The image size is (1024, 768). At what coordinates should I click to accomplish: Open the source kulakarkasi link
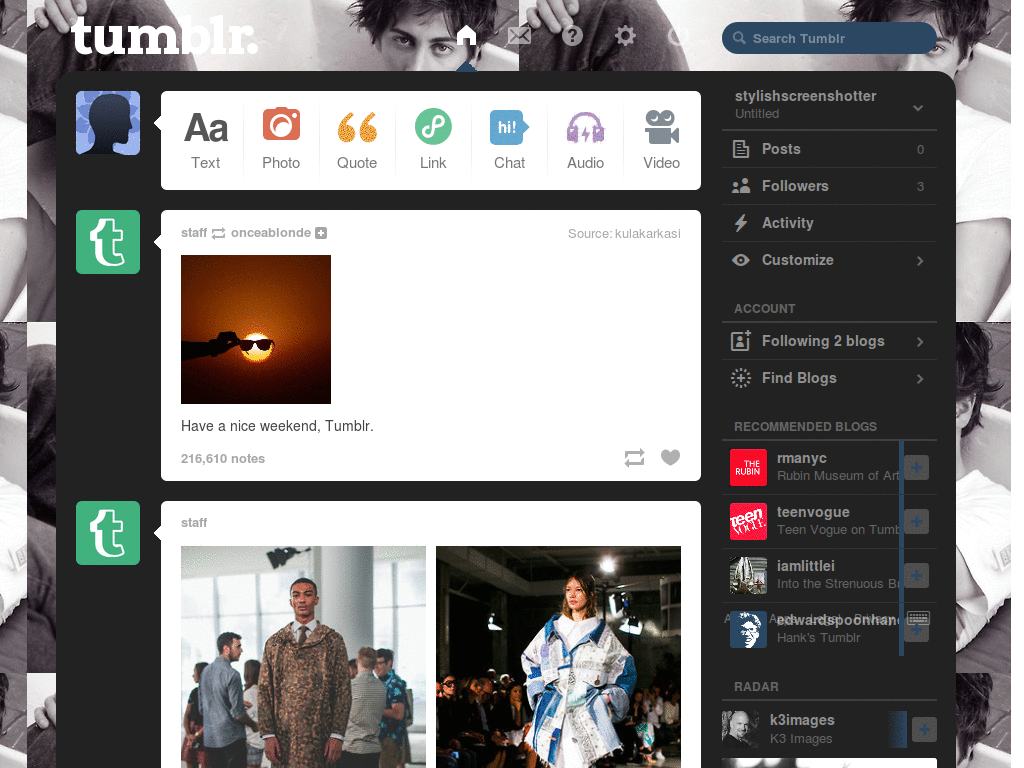(x=647, y=234)
